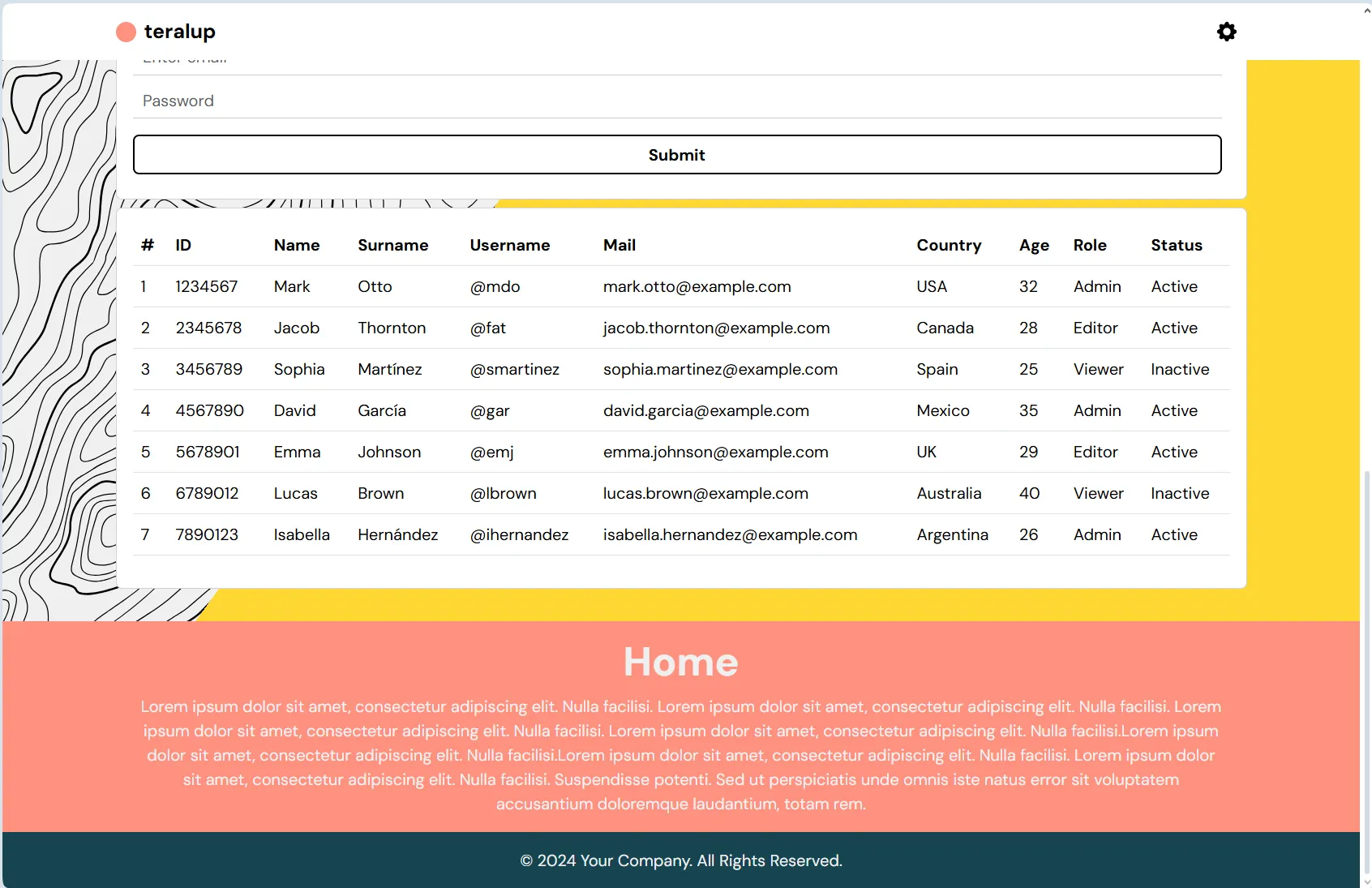Viewport: 1372px width, 888px height.
Task: Click the teralup brand name
Action: tap(180, 32)
